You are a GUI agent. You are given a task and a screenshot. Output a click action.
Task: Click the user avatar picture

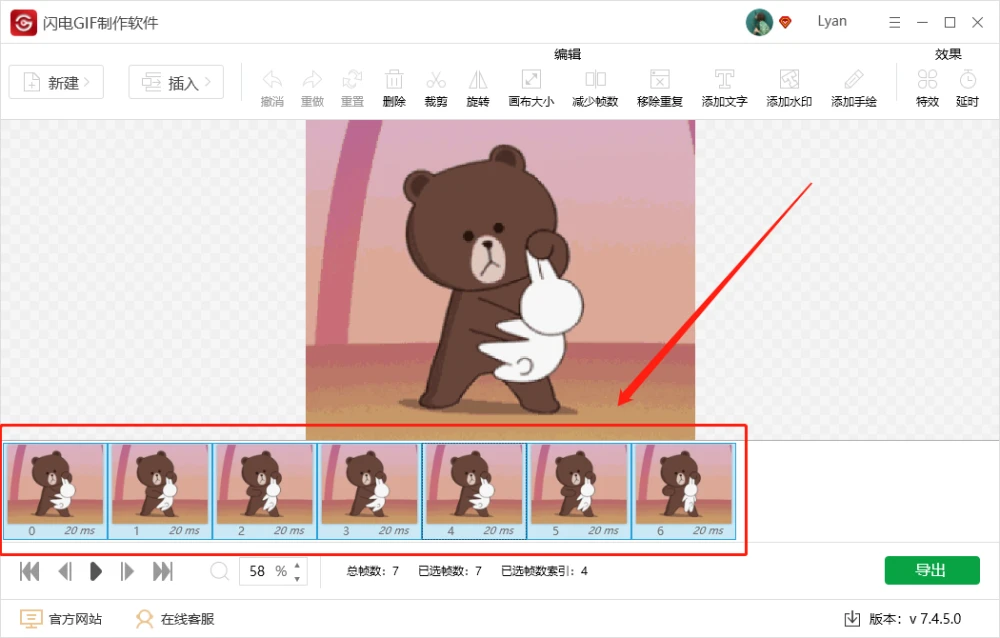coord(759,22)
